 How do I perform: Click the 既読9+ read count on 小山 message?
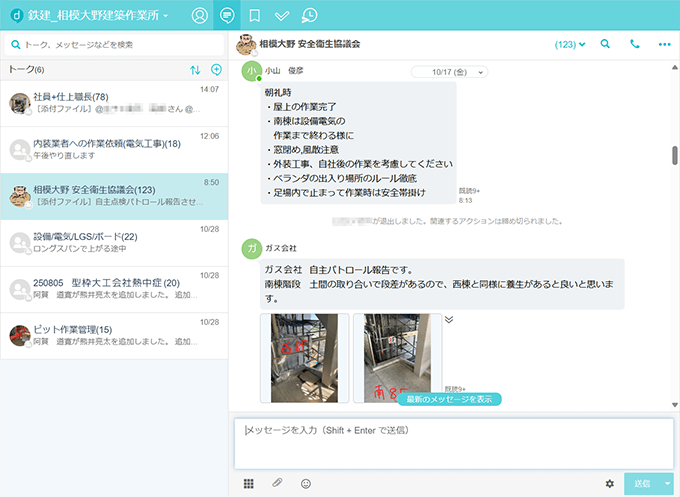pos(469,191)
